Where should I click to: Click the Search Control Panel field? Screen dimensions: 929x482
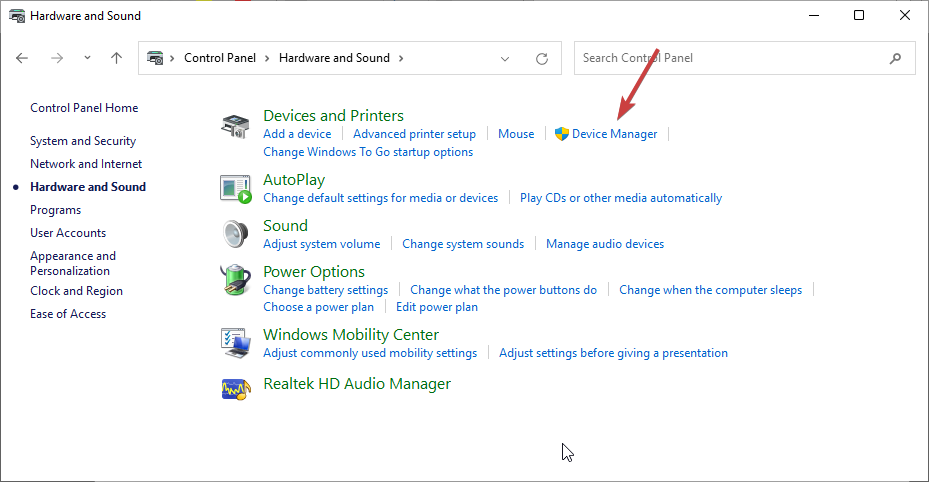(x=730, y=58)
